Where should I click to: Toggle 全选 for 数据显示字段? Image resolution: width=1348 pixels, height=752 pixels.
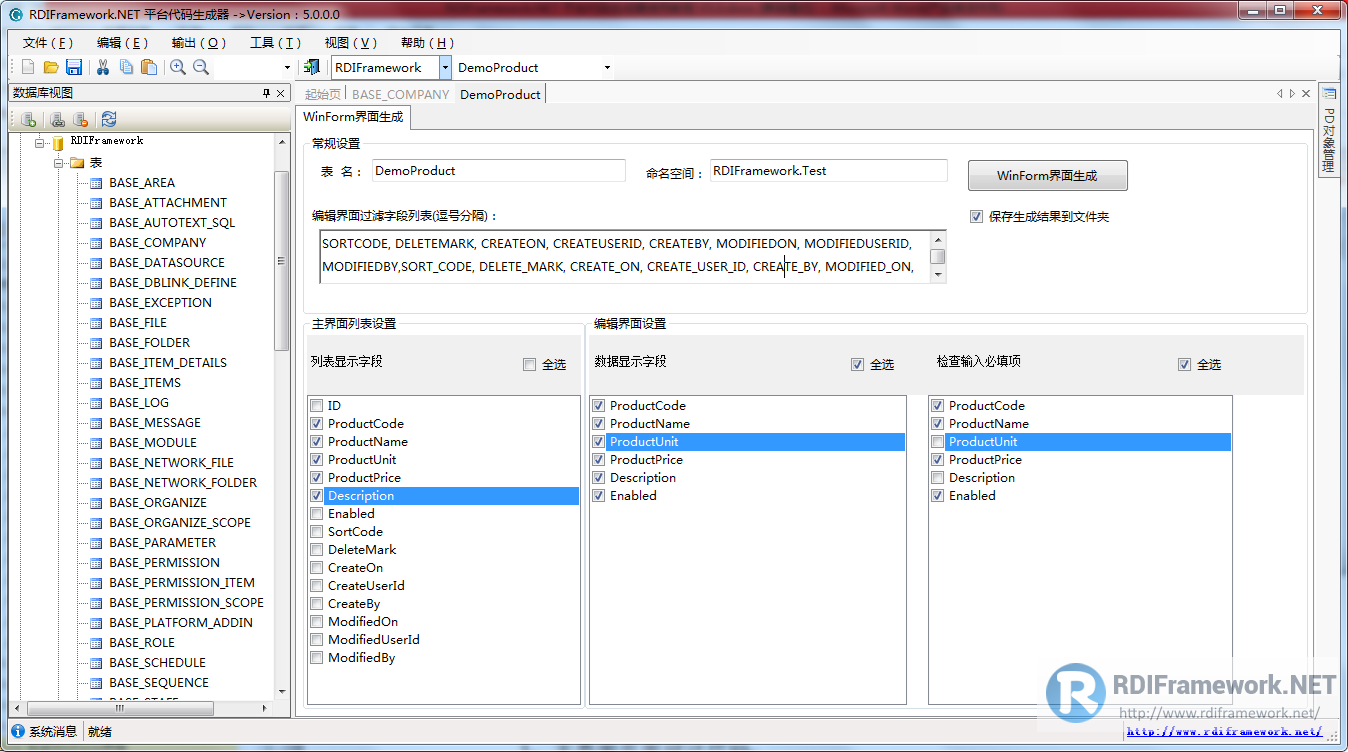(x=857, y=364)
